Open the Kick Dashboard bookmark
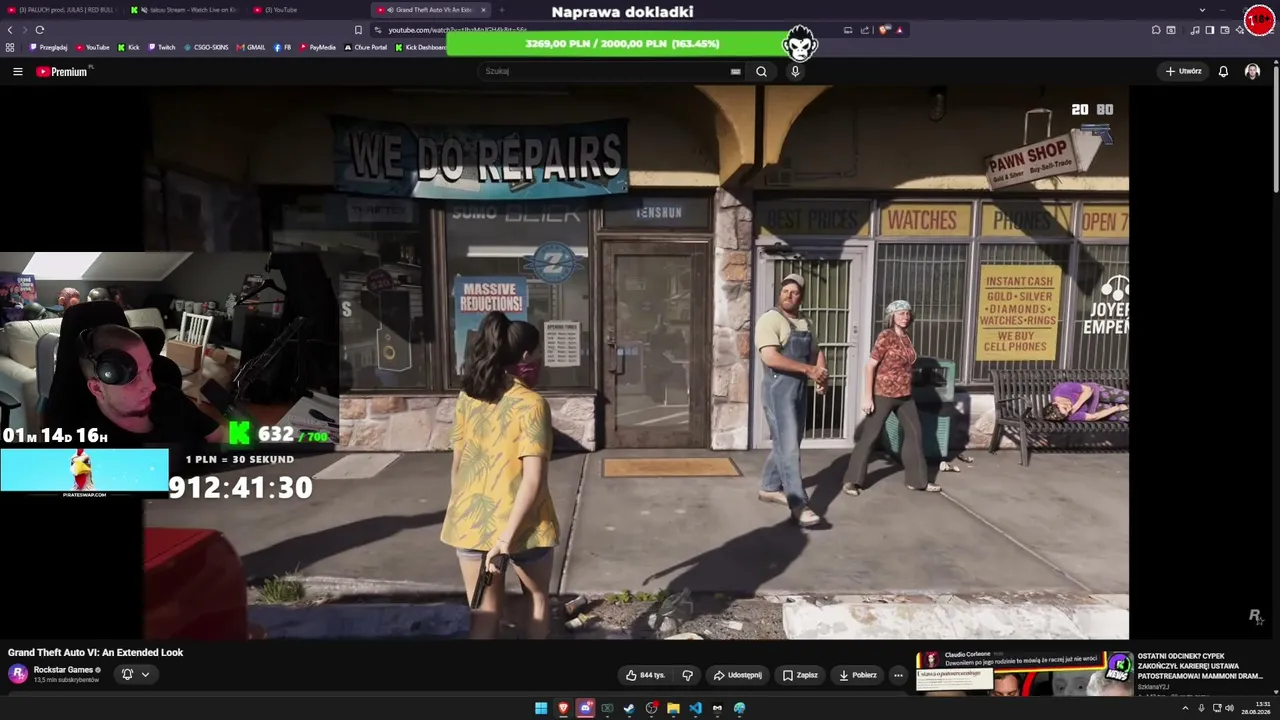Screen dimensions: 1280x720 tap(421, 47)
